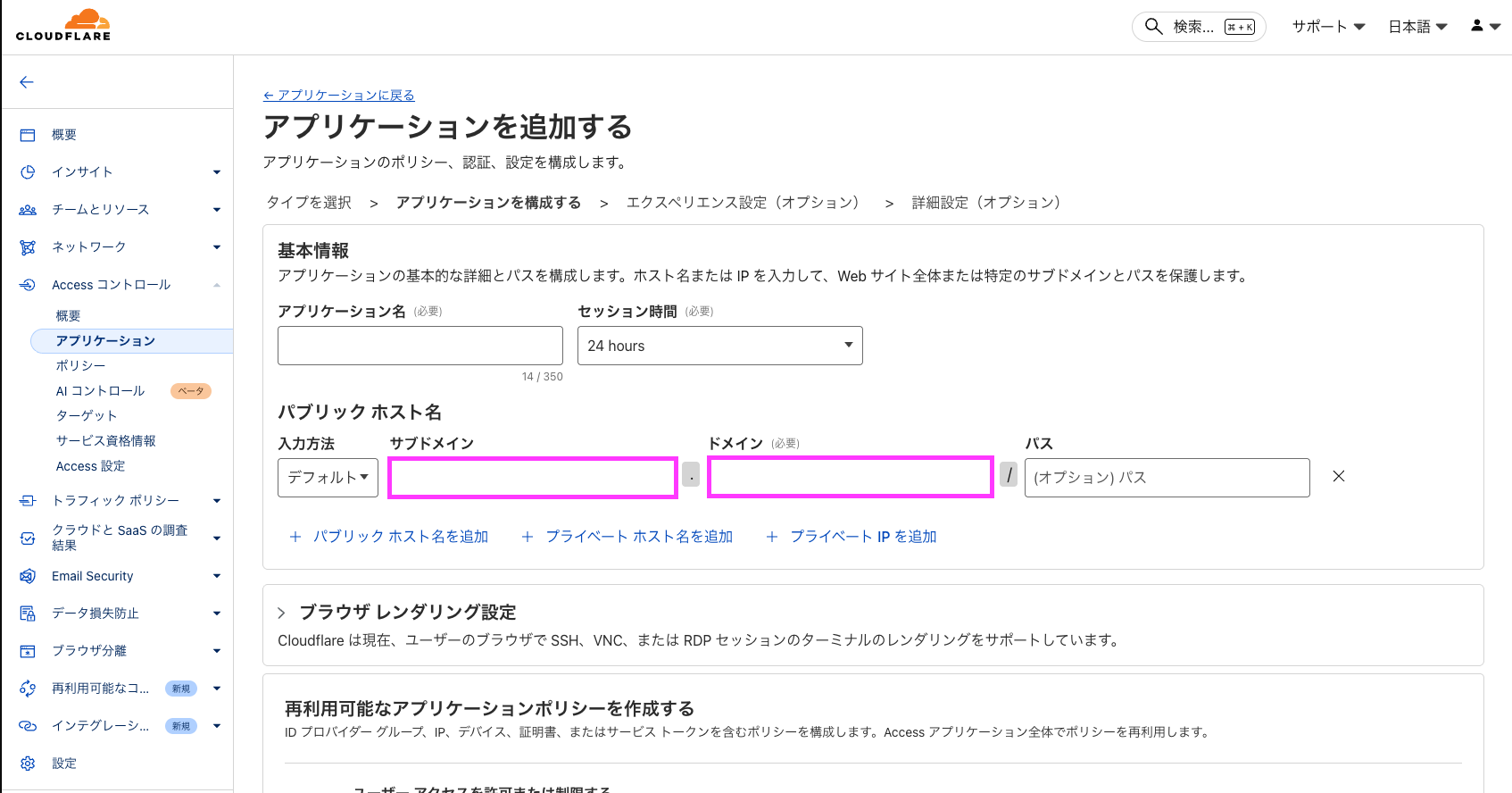Click the back arrow in sidebar
1512x793 pixels.
click(27, 82)
